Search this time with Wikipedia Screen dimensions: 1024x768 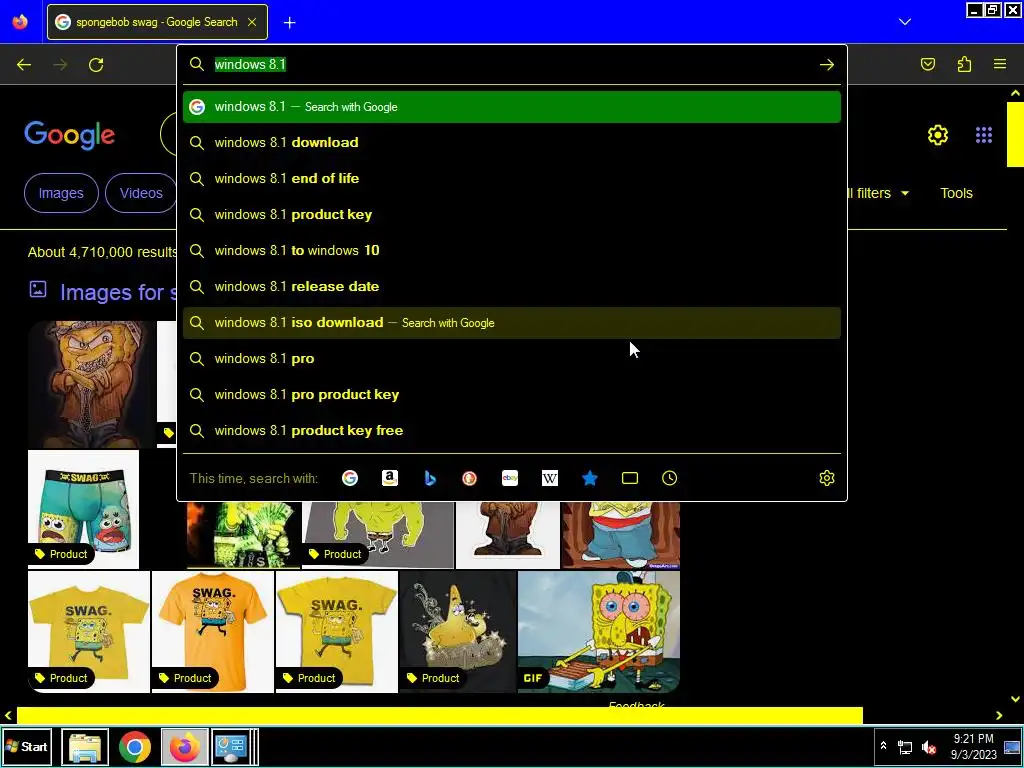(550, 478)
